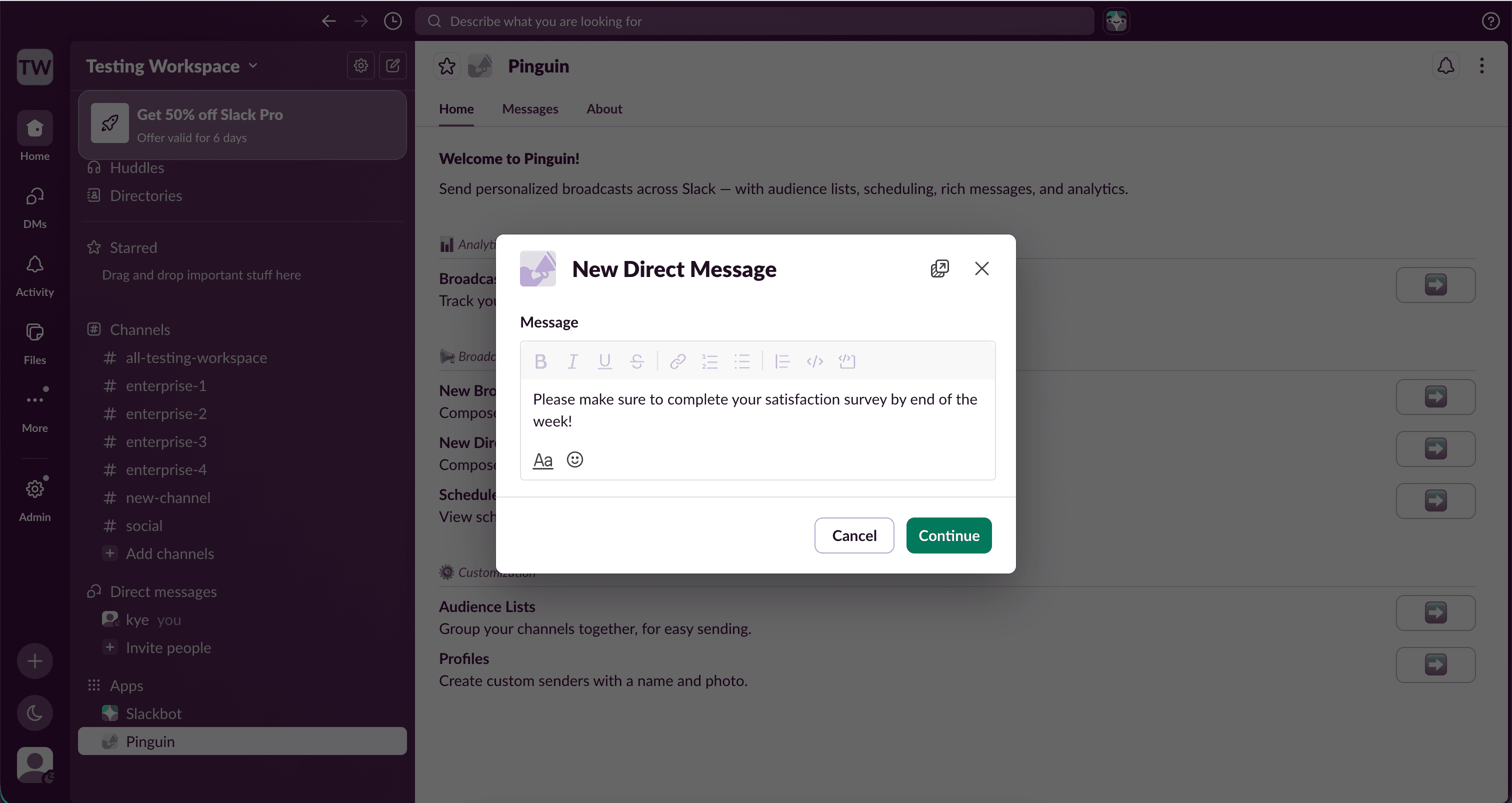Open workspace settings gear icon

click(x=361, y=65)
